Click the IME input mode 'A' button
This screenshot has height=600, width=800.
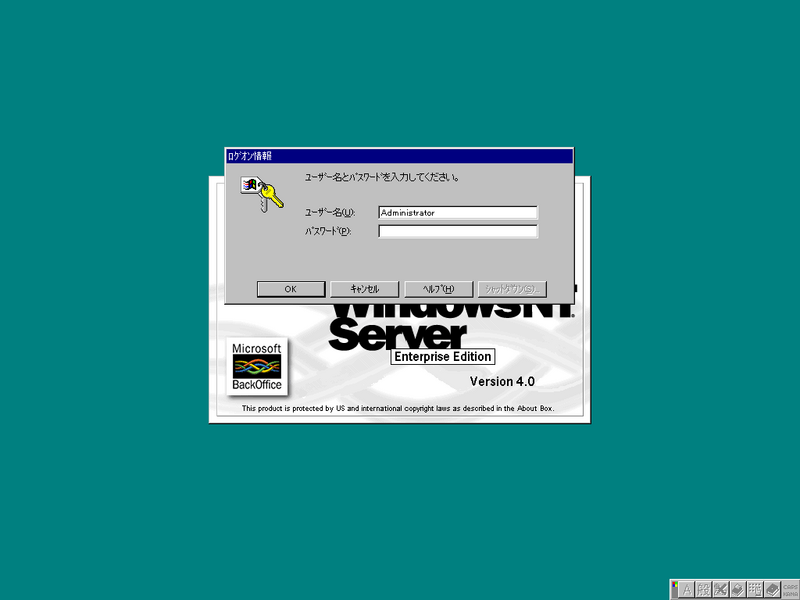click(x=687, y=589)
